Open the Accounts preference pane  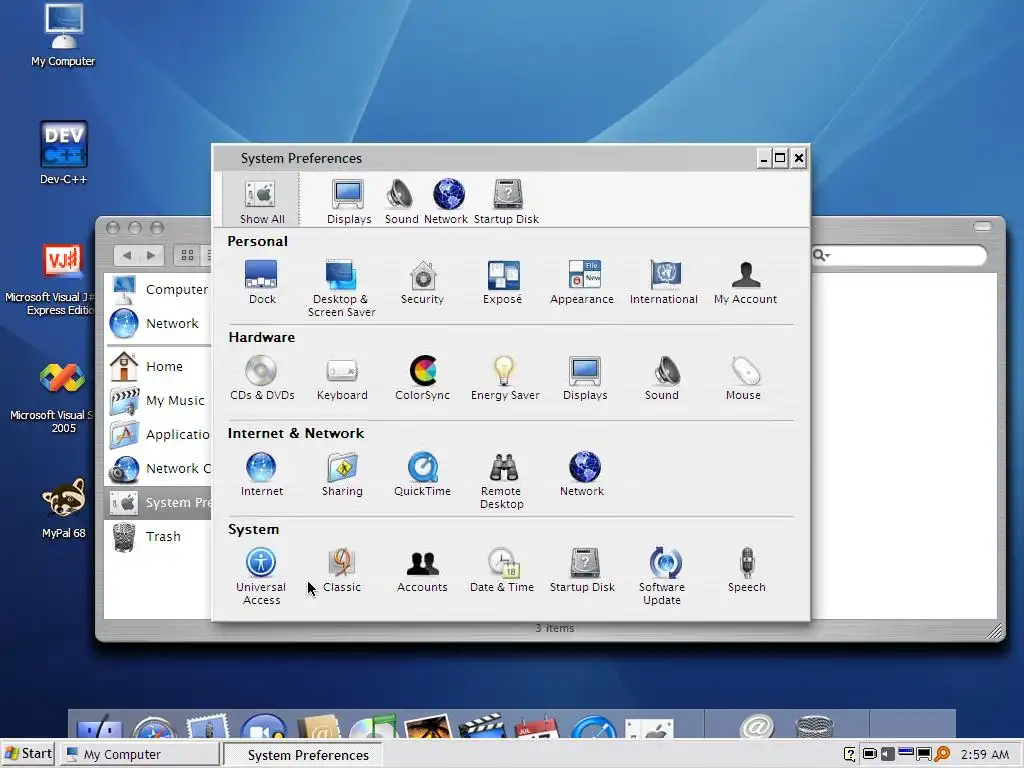click(x=423, y=570)
